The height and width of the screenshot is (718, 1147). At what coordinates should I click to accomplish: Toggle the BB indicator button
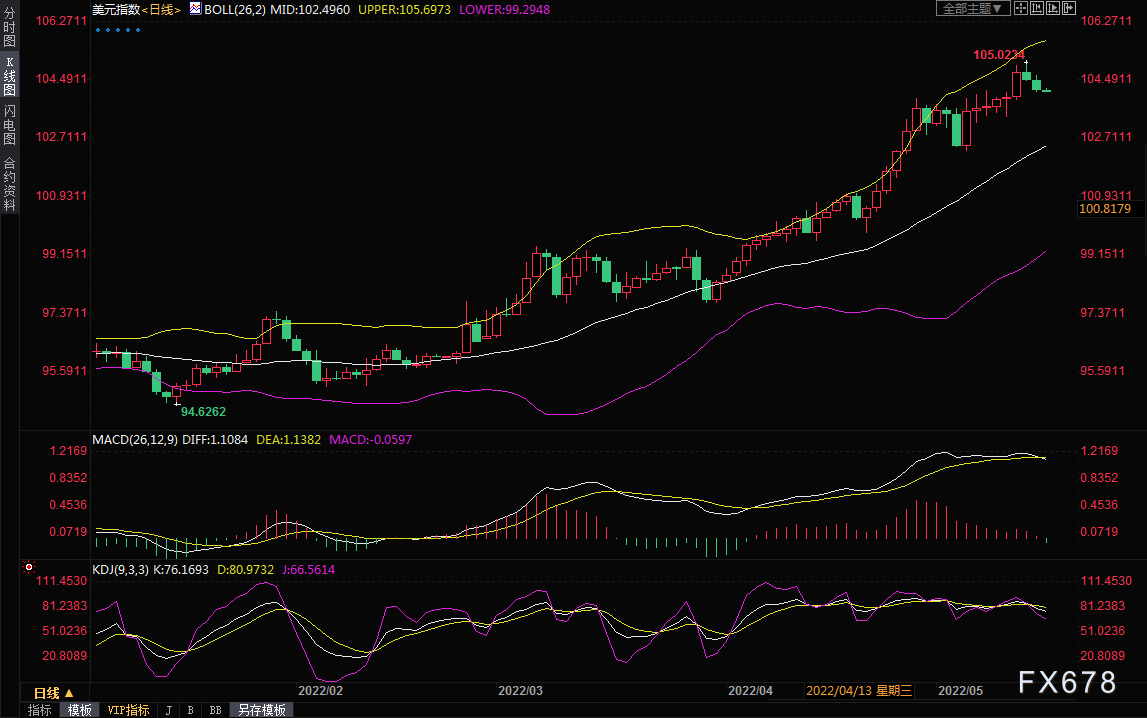(x=214, y=710)
